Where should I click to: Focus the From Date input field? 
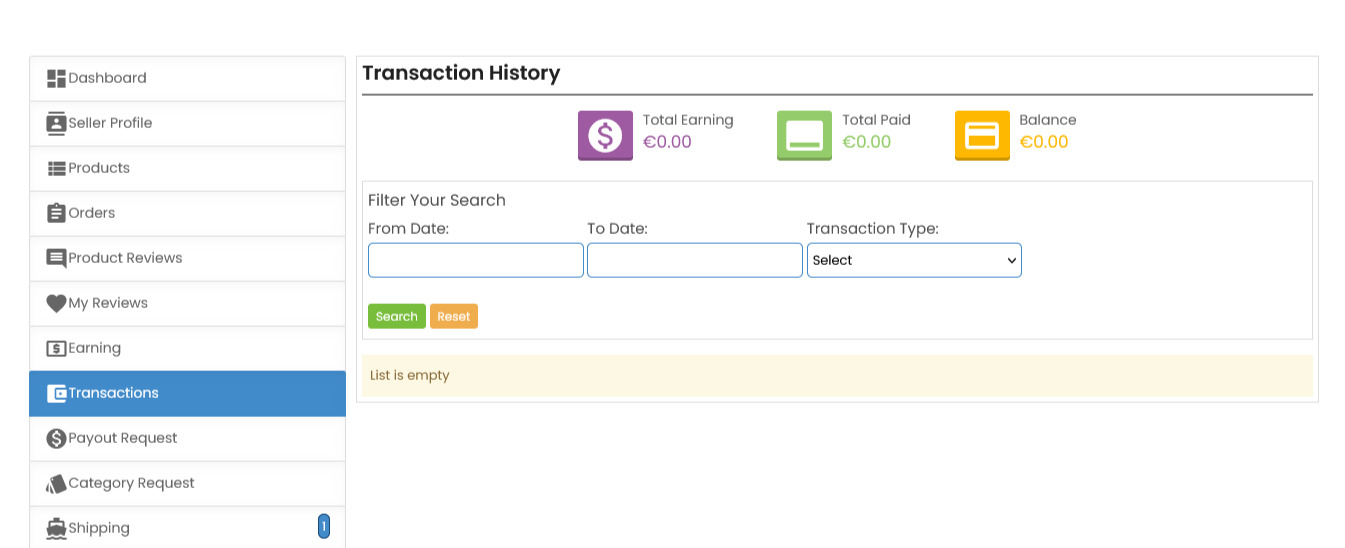pos(475,260)
